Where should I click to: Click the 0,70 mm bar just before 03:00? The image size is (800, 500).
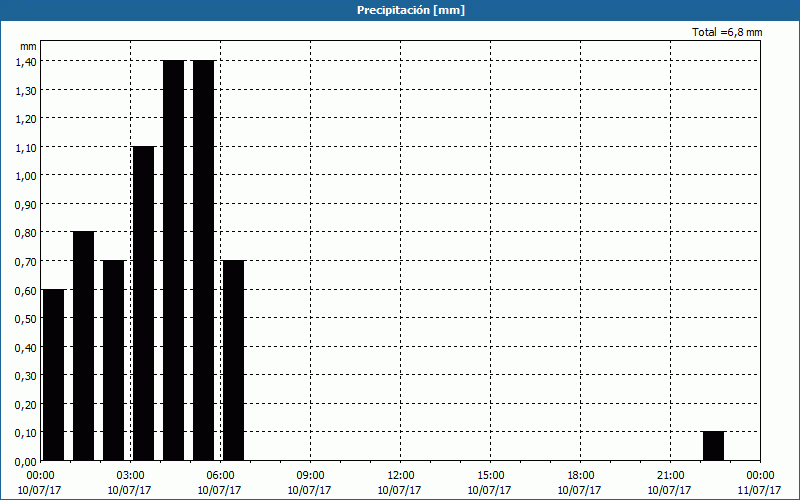[x=113, y=360]
